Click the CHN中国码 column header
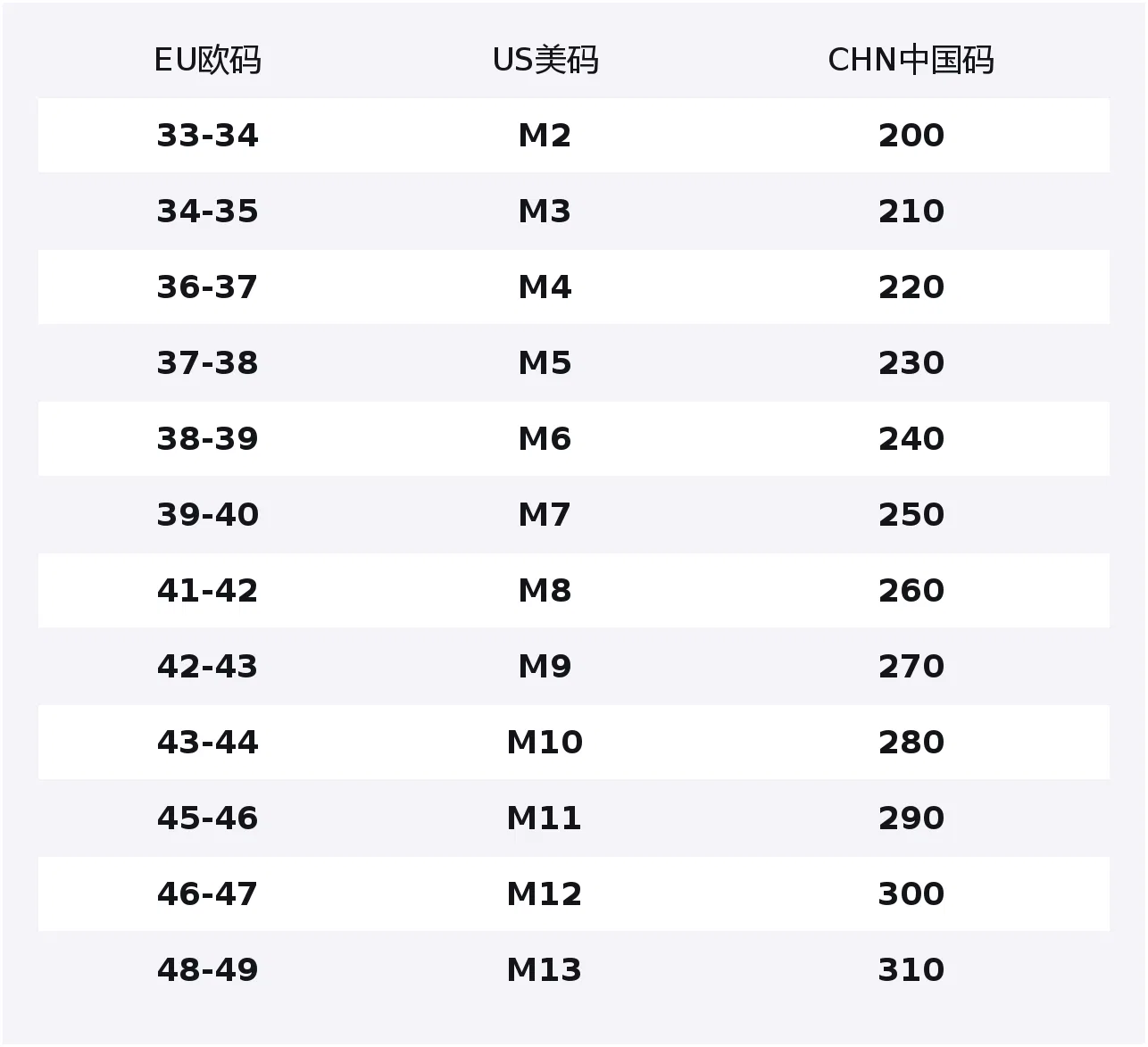The width and height of the screenshot is (1148, 1047). [x=911, y=60]
